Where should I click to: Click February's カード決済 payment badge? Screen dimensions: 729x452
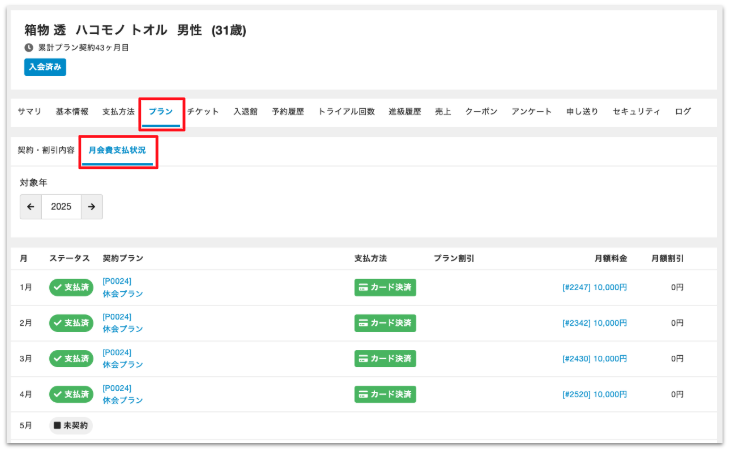tap(385, 323)
